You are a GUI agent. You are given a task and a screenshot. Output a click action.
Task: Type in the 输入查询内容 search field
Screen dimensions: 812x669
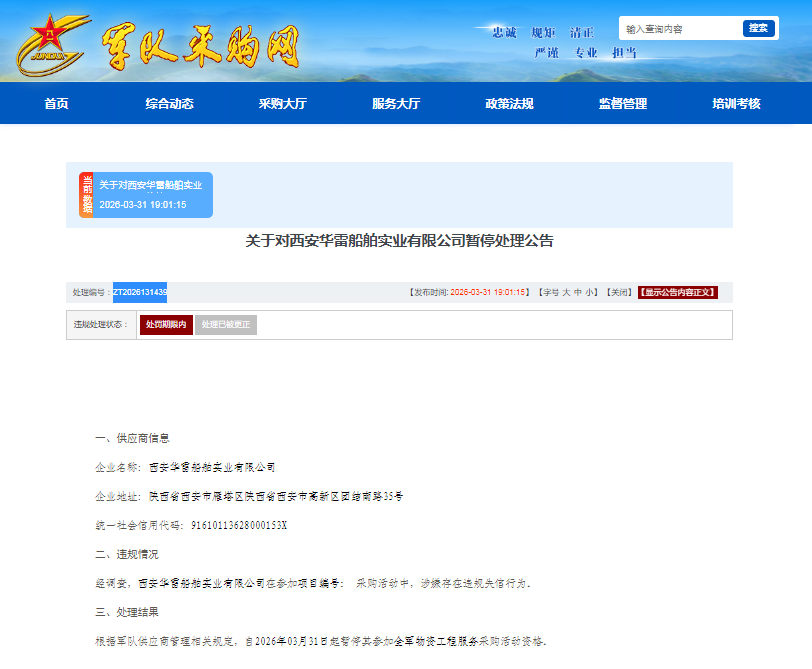tap(680, 29)
